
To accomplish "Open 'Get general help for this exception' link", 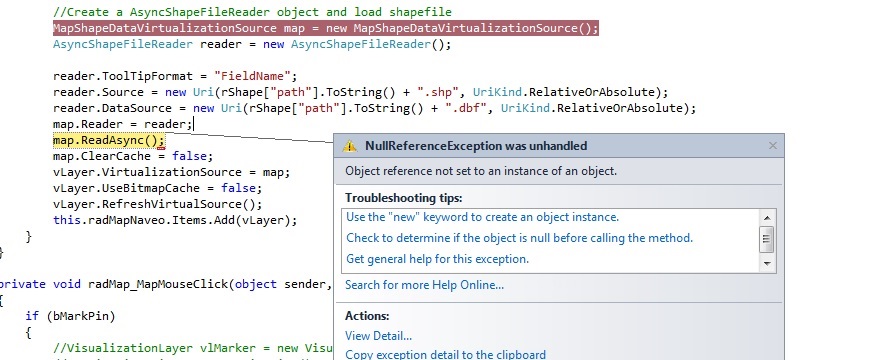I will 437,259.
